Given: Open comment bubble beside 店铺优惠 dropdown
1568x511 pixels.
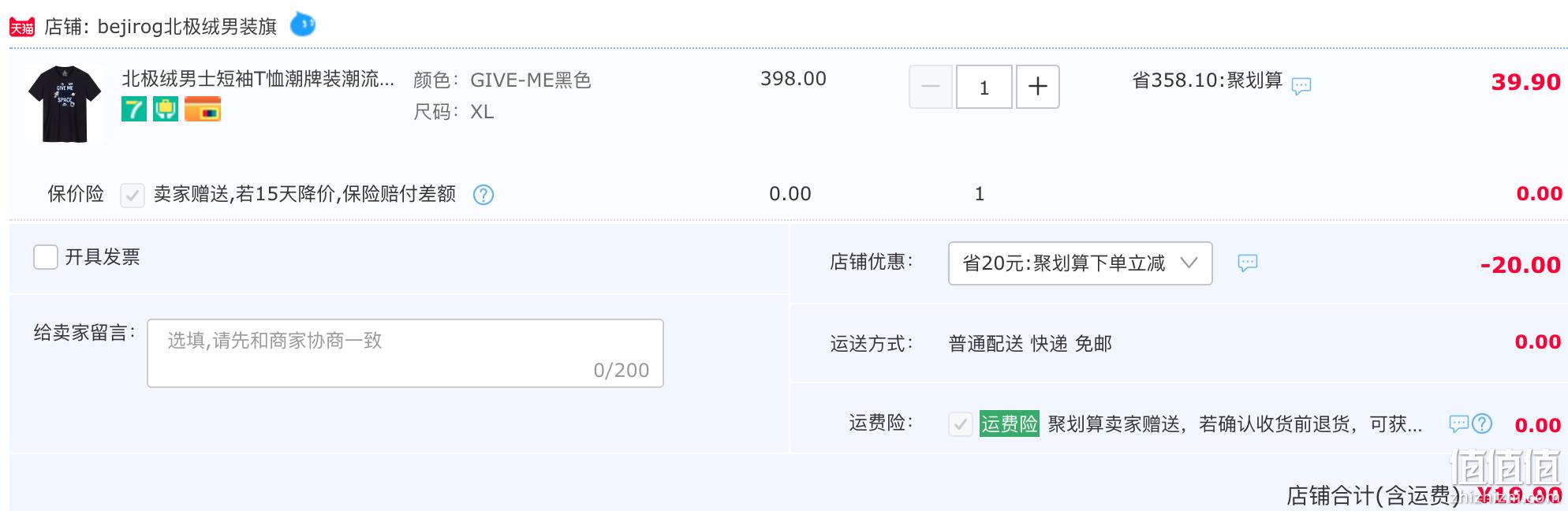Looking at the screenshot, I should coord(1247,263).
